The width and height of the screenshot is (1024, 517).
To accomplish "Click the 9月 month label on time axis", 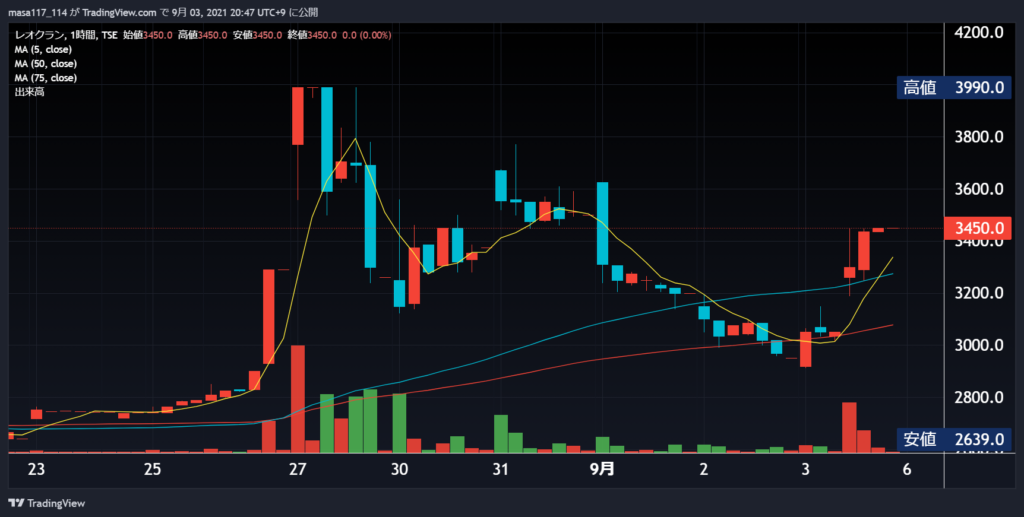I will 602,469.
